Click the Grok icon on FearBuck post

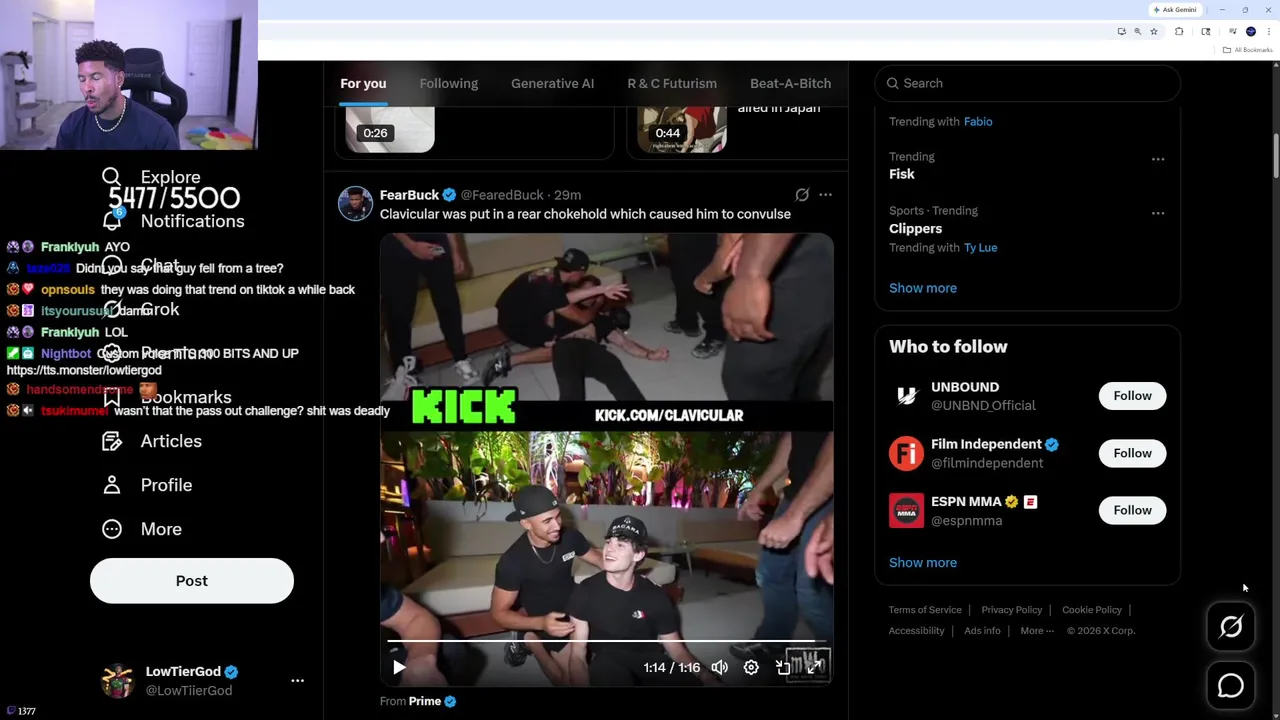(802, 195)
